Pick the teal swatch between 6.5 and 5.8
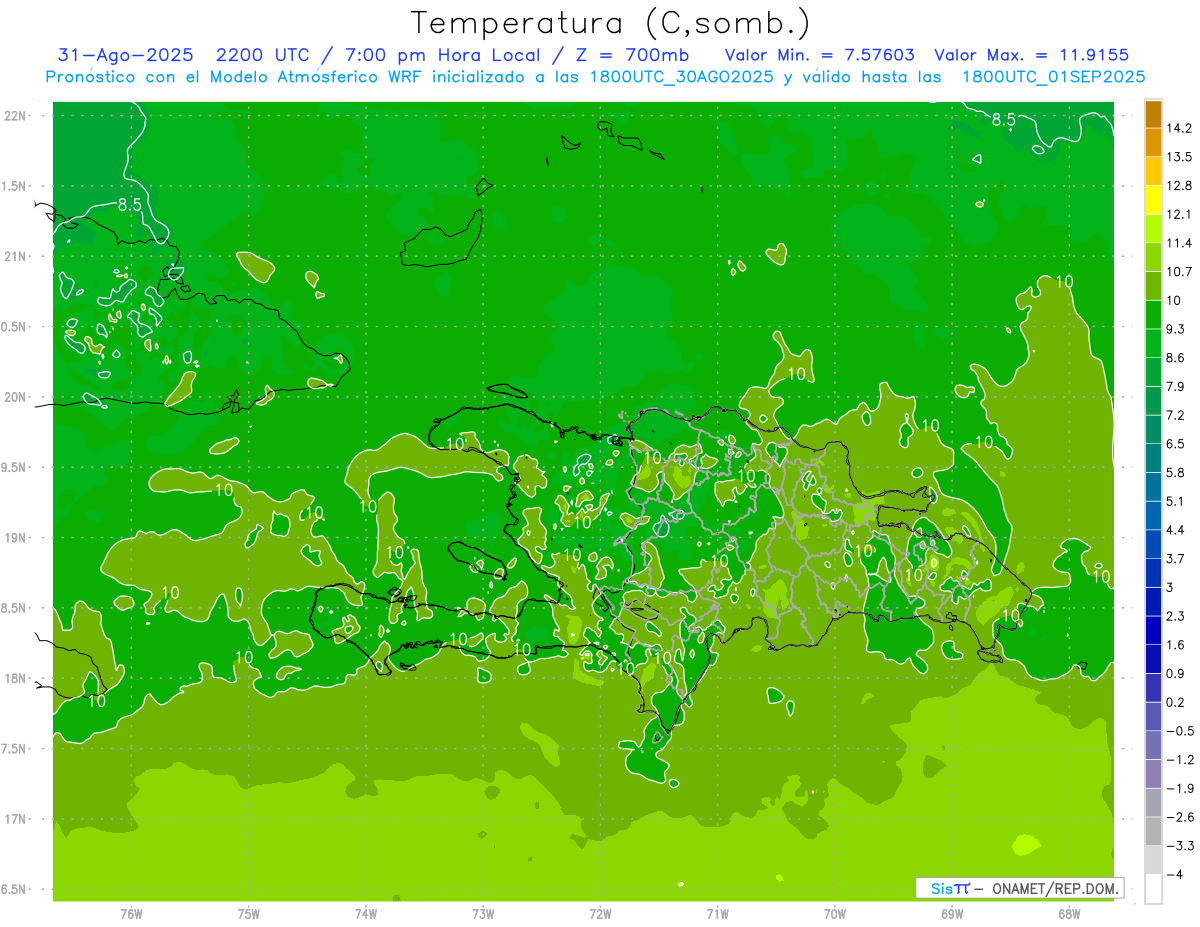This screenshot has height=927, width=1200. [x=1153, y=457]
